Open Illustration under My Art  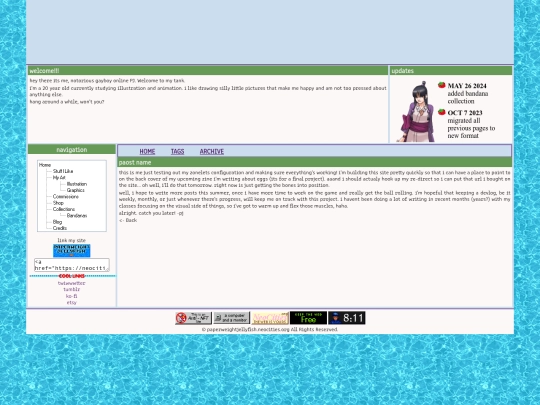coord(77,184)
